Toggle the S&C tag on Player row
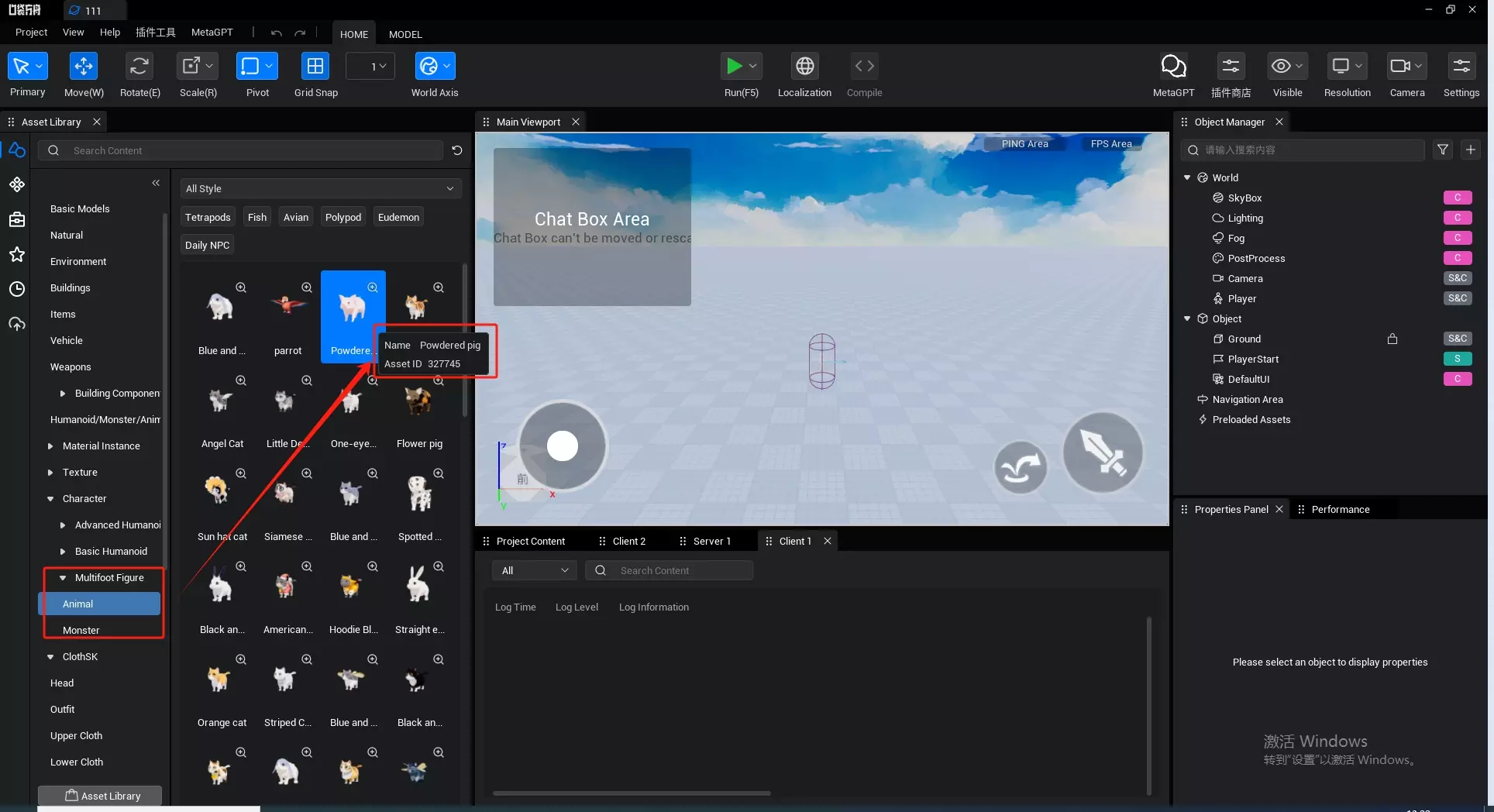Image resolution: width=1494 pixels, height=812 pixels. pyautogui.click(x=1458, y=298)
